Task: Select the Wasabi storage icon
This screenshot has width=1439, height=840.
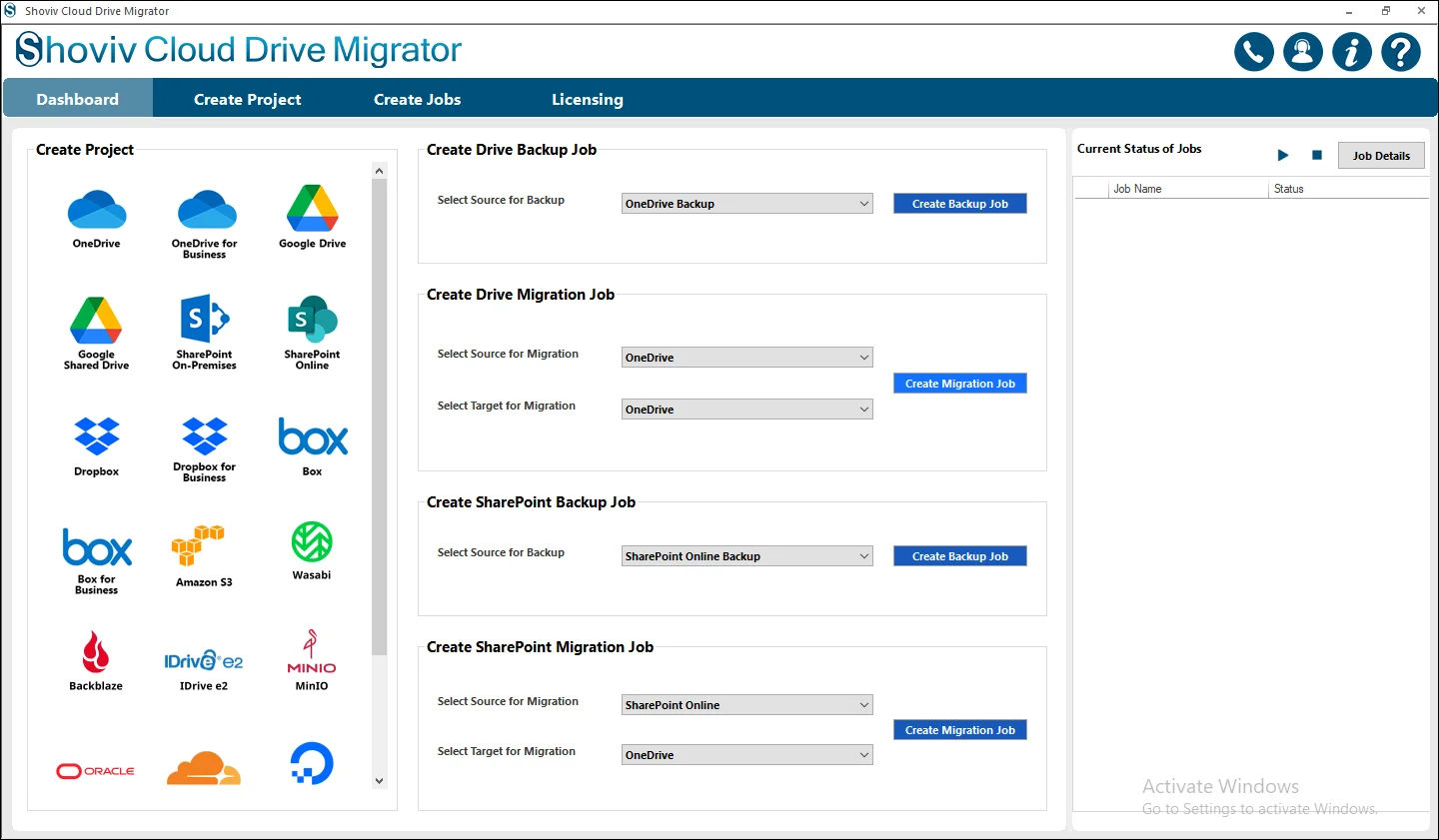Action: pyautogui.click(x=312, y=542)
